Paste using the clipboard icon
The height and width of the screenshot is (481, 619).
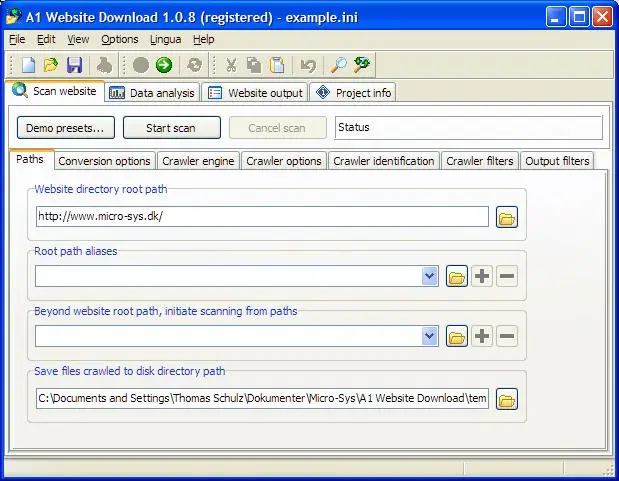(x=277, y=65)
